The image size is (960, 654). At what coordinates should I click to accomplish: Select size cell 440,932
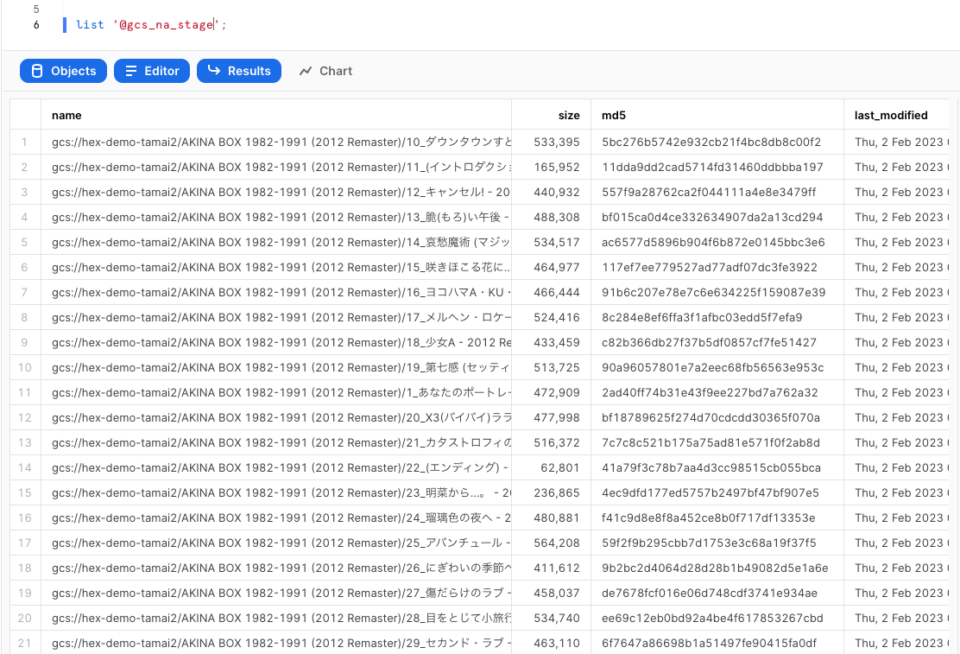551,192
